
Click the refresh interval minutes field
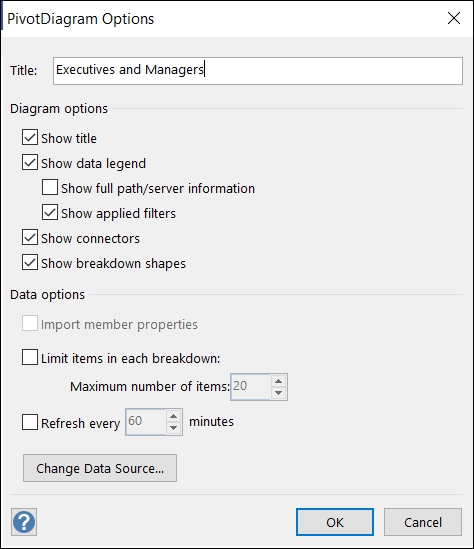146,422
